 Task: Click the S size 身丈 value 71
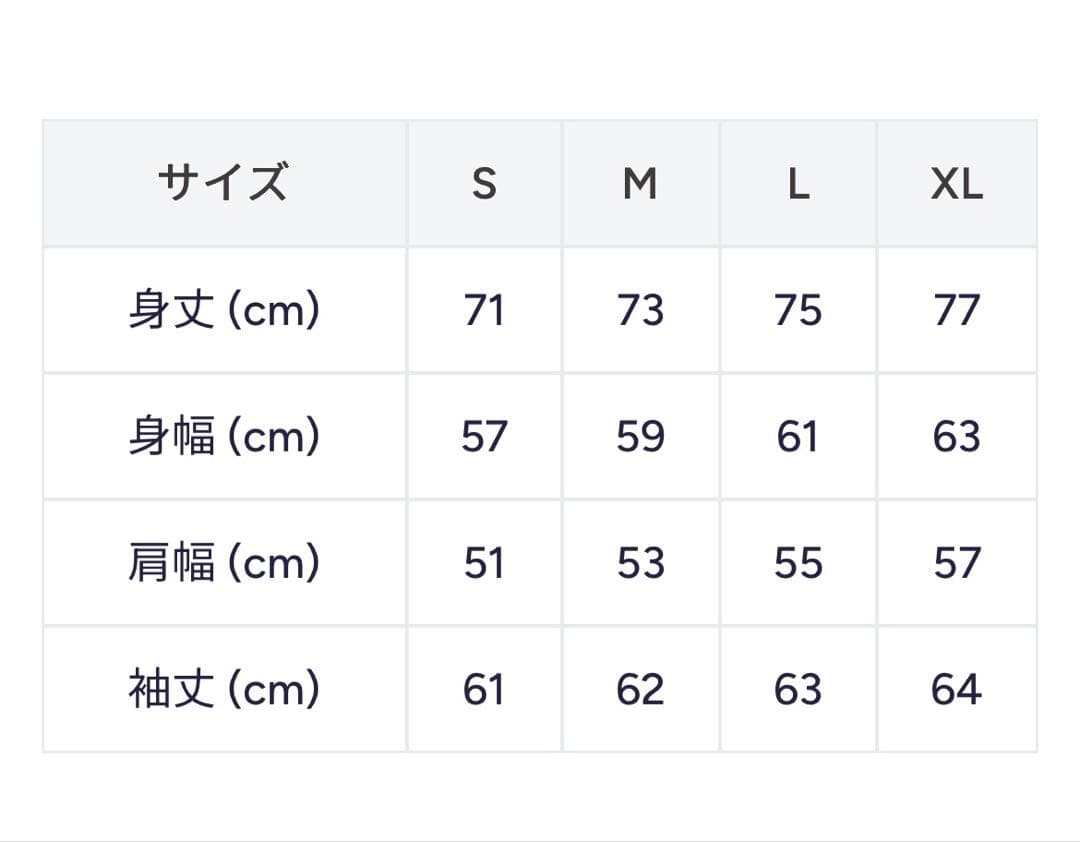(x=484, y=310)
